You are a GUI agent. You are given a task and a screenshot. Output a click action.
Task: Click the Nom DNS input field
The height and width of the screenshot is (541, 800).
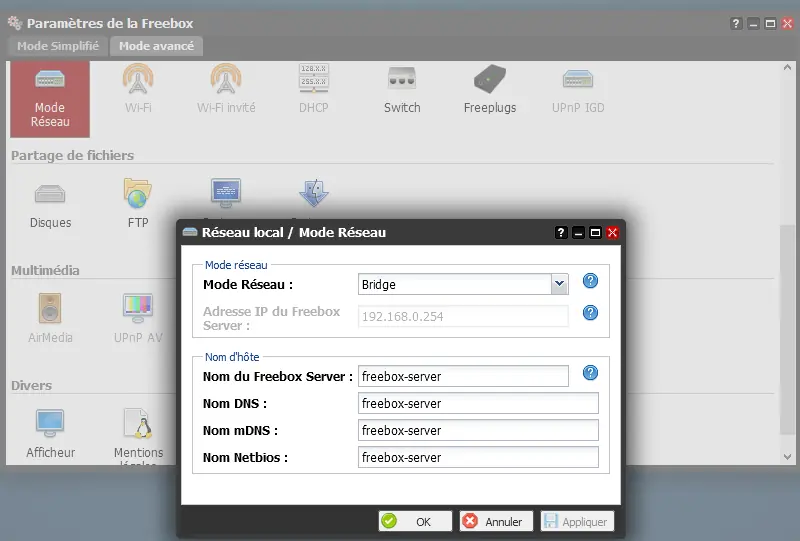[478, 403]
